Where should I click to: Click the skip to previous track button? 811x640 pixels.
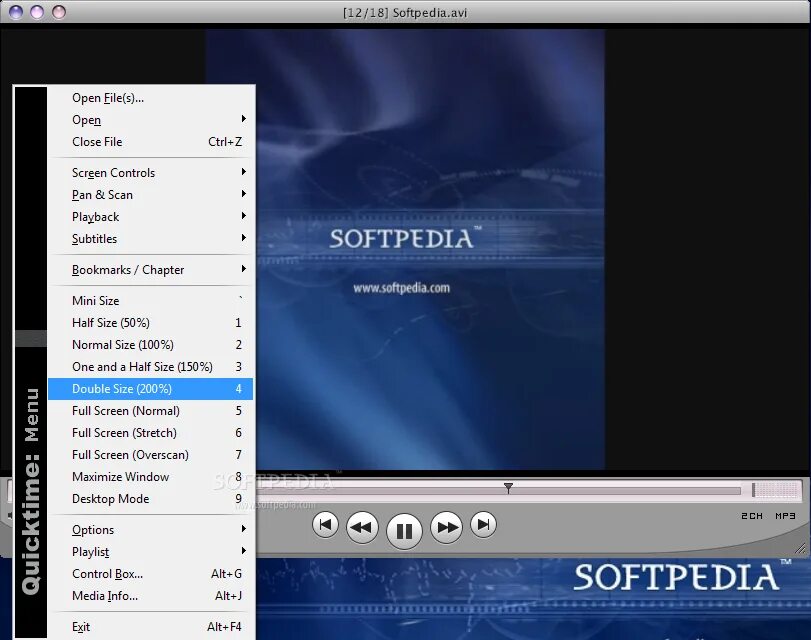325,525
